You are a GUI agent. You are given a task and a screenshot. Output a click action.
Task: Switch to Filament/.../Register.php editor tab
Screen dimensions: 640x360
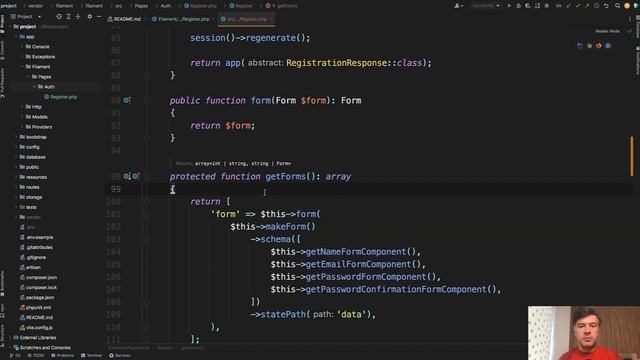tap(181, 19)
